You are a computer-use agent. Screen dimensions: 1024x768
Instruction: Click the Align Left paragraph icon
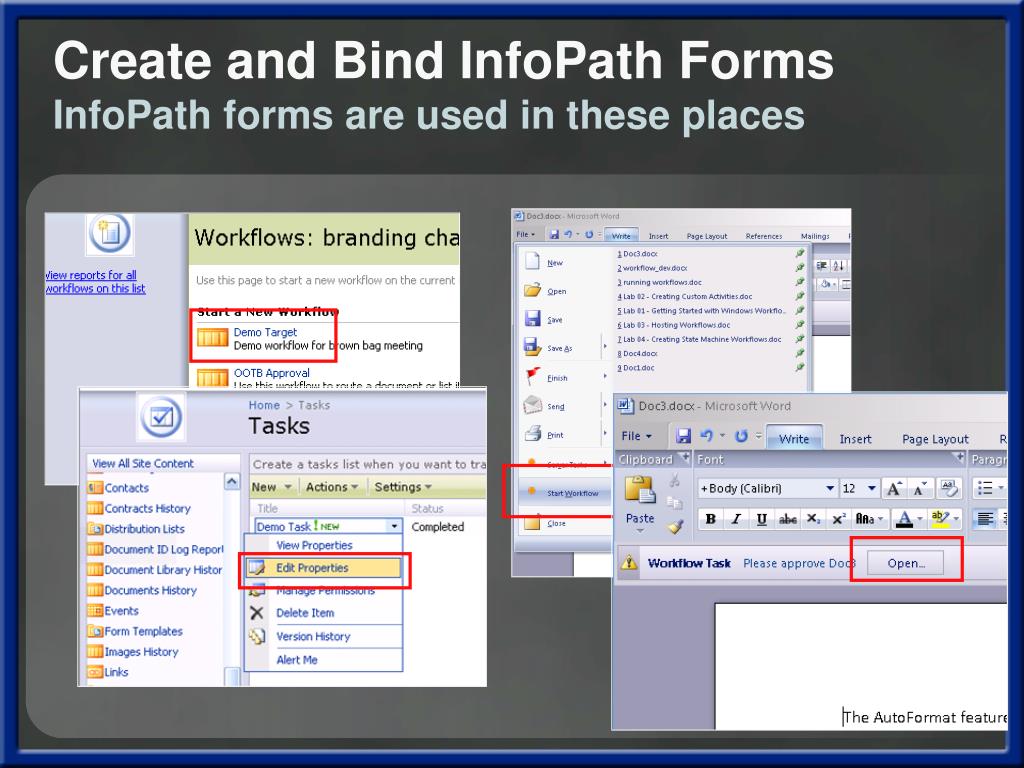coord(985,519)
